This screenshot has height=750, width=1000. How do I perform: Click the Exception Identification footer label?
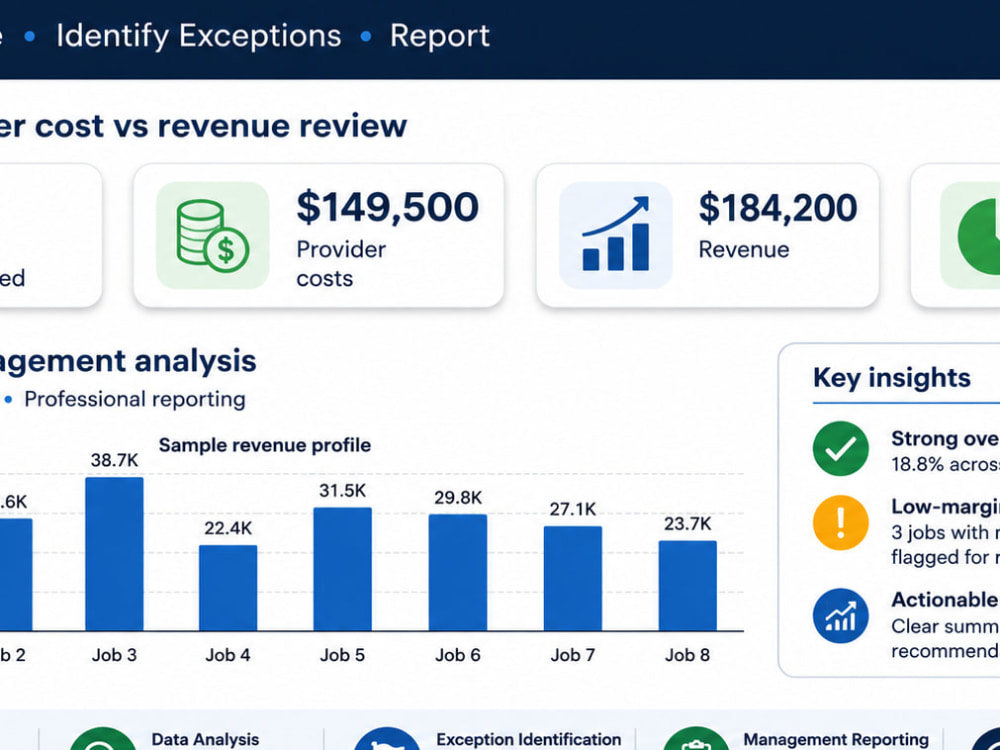point(529,740)
